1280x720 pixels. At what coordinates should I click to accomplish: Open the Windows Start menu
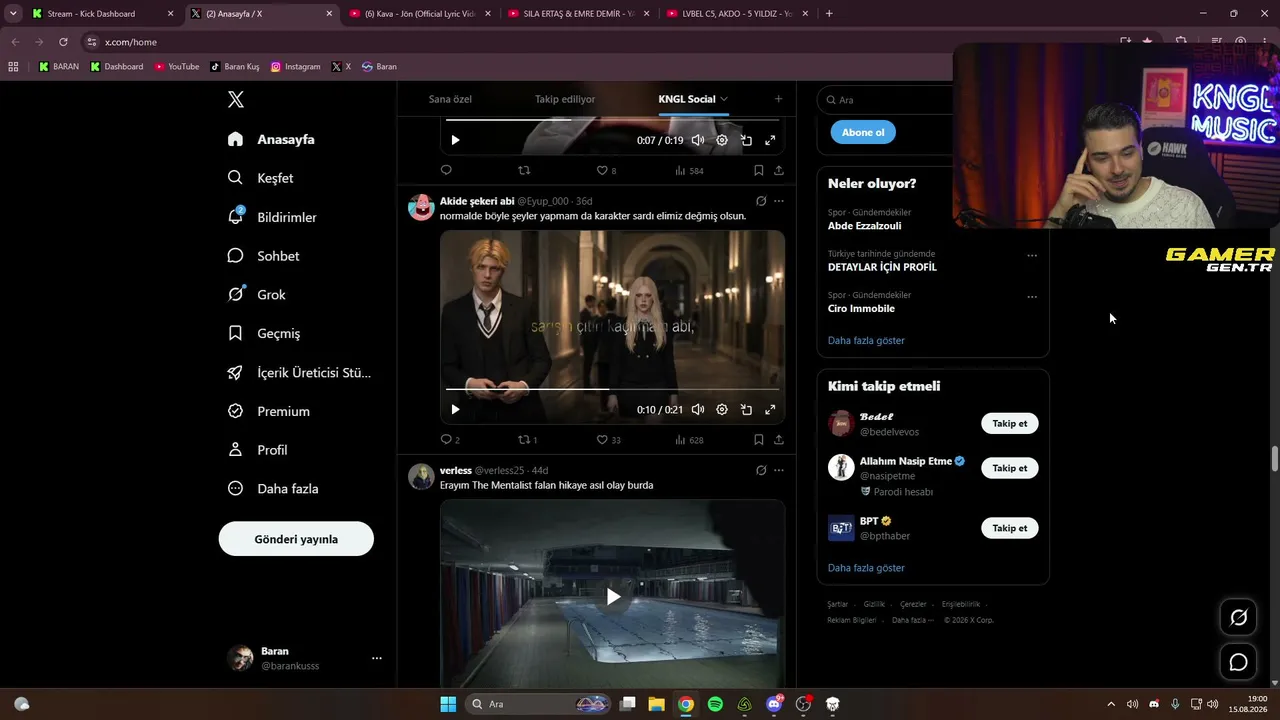448,704
